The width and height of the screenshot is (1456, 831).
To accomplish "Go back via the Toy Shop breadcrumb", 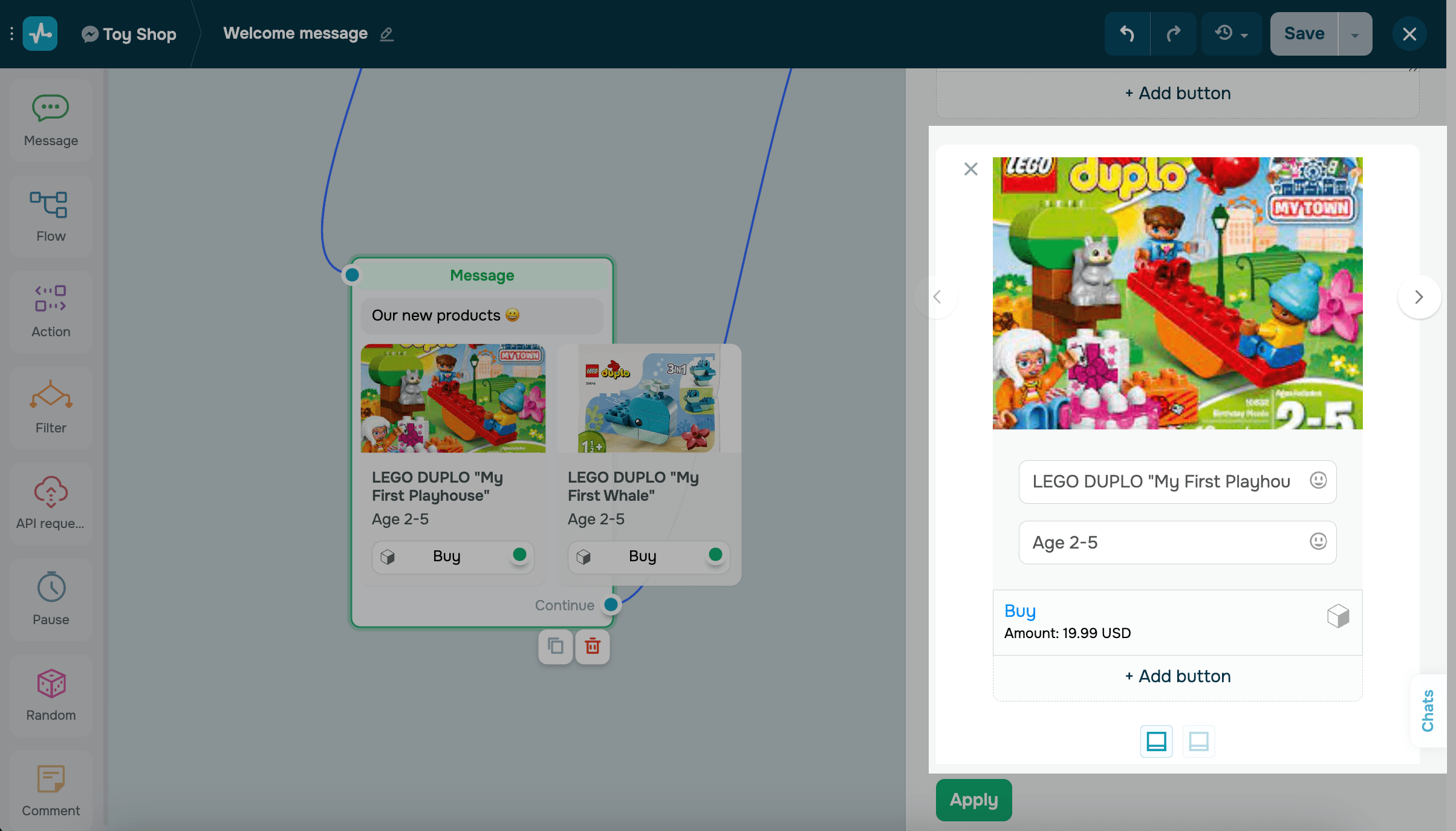I will click(x=138, y=33).
